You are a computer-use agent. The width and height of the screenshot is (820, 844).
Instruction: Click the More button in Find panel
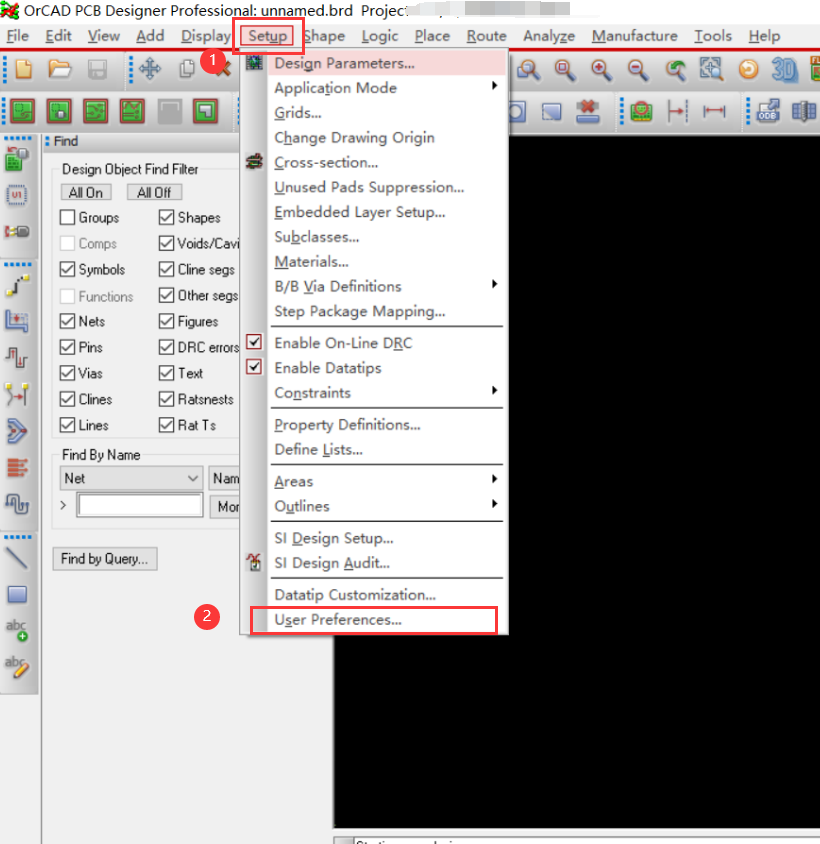tap(226, 507)
